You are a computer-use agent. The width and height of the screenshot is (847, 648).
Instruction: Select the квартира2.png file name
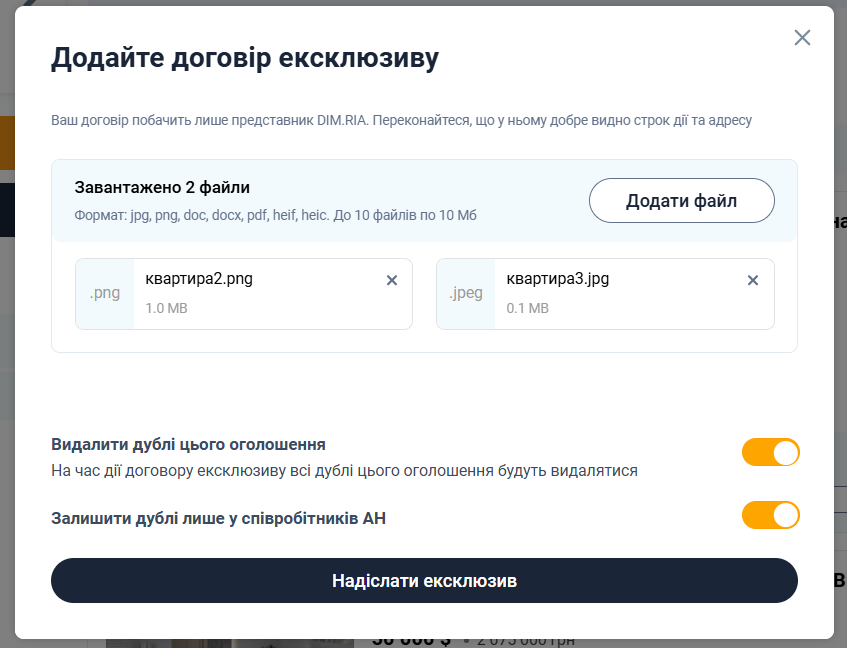[x=199, y=279]
